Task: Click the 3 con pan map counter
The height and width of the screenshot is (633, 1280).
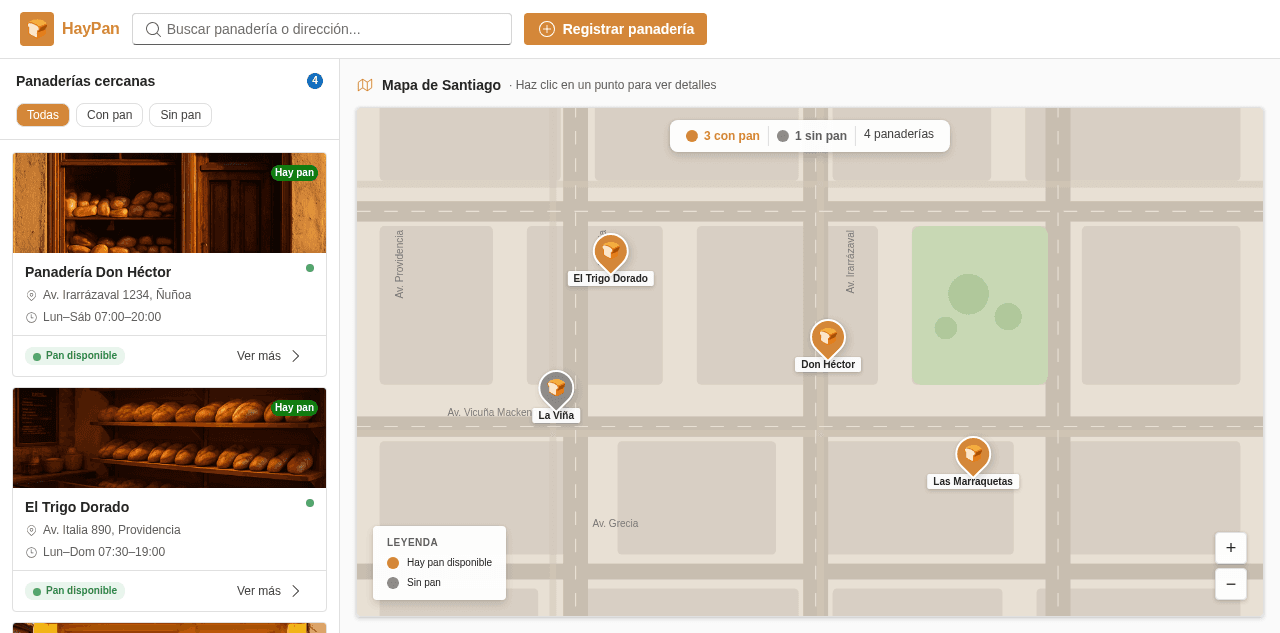Action: tap(722, 136)
